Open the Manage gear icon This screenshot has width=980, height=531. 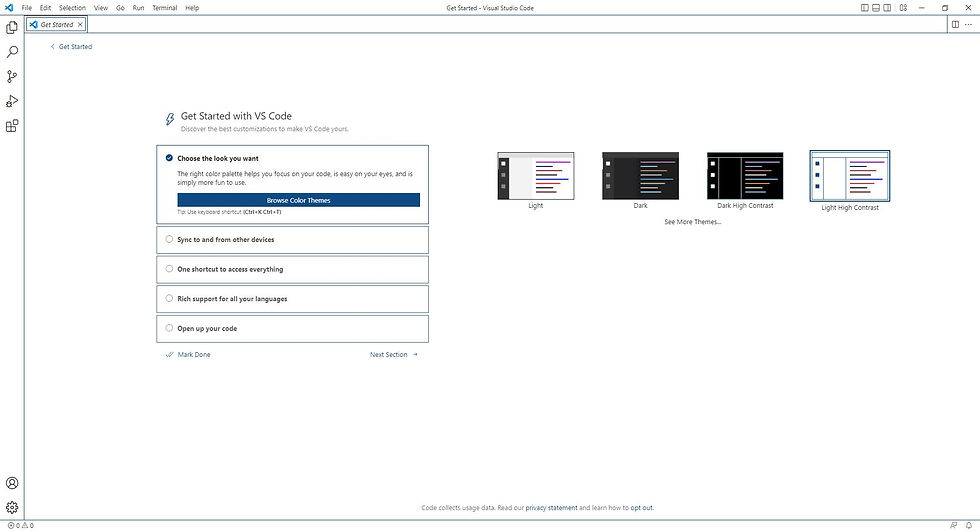[12, 507]
